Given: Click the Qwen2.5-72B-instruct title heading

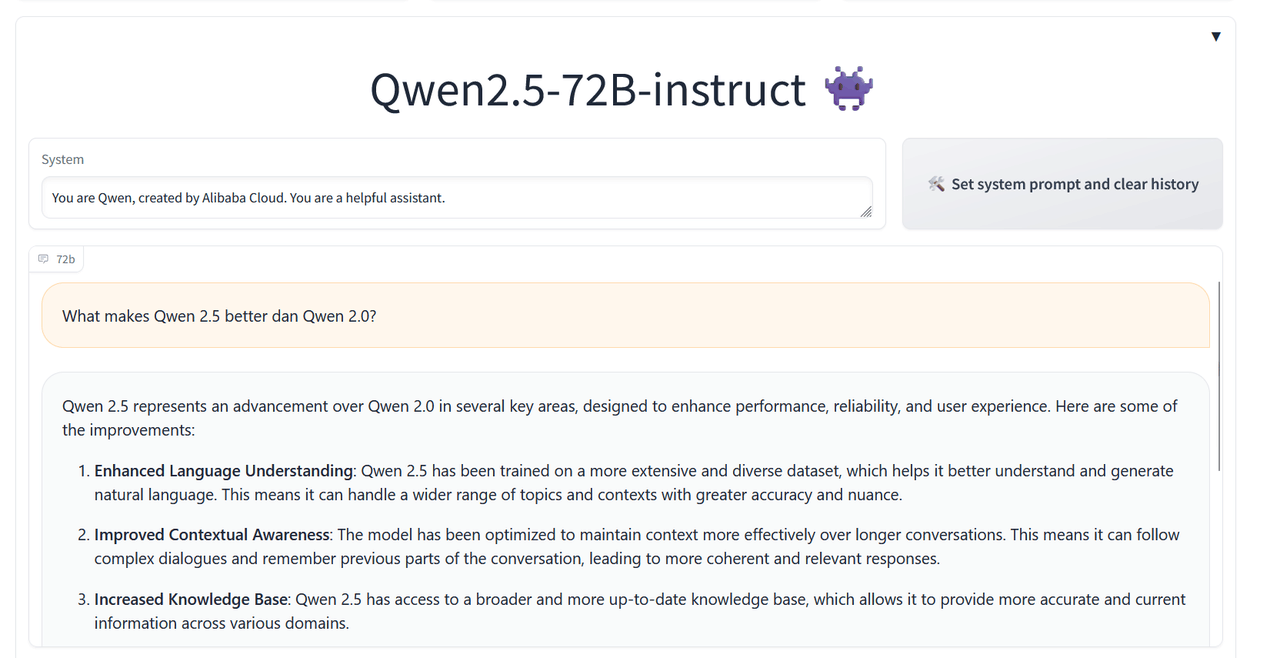Looking at the screenshot, I should click(588, 90).
